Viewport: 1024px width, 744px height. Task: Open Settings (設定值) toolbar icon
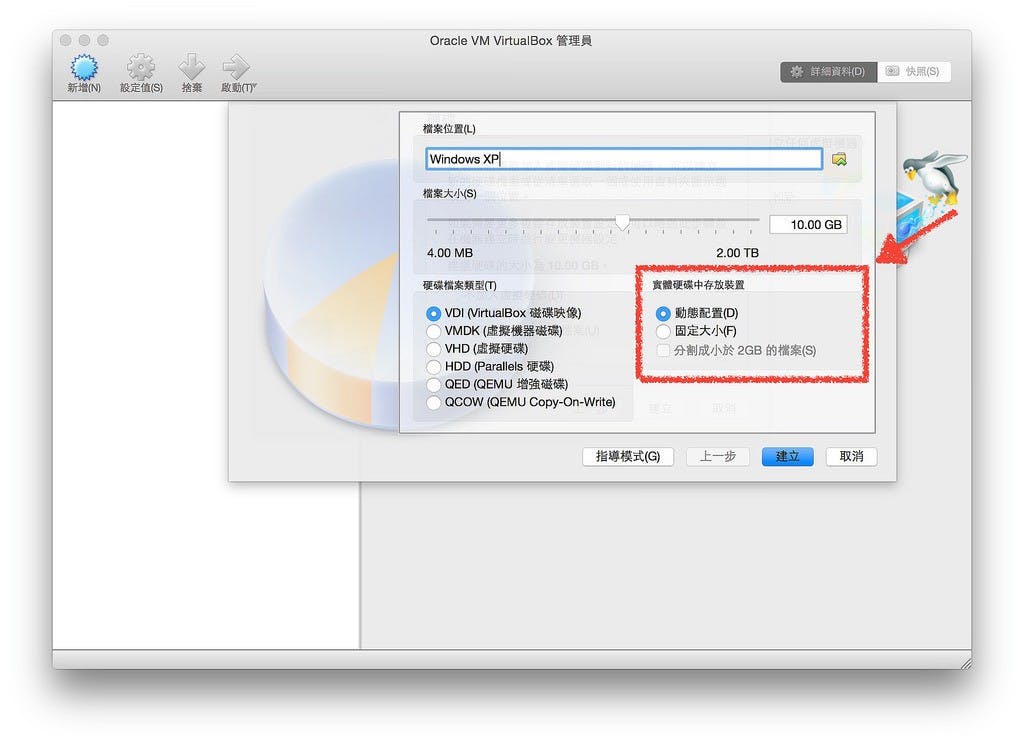click(x=140, y=67)
